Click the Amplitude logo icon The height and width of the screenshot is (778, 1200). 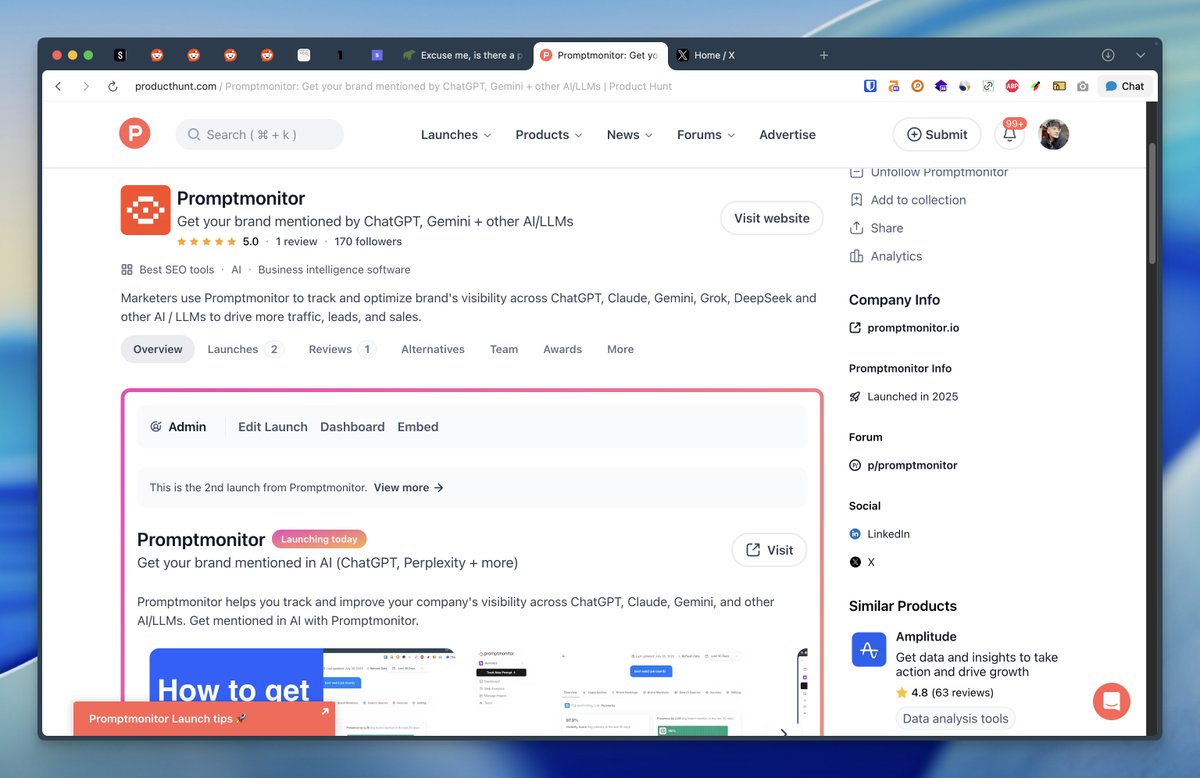tap(869, 649)
